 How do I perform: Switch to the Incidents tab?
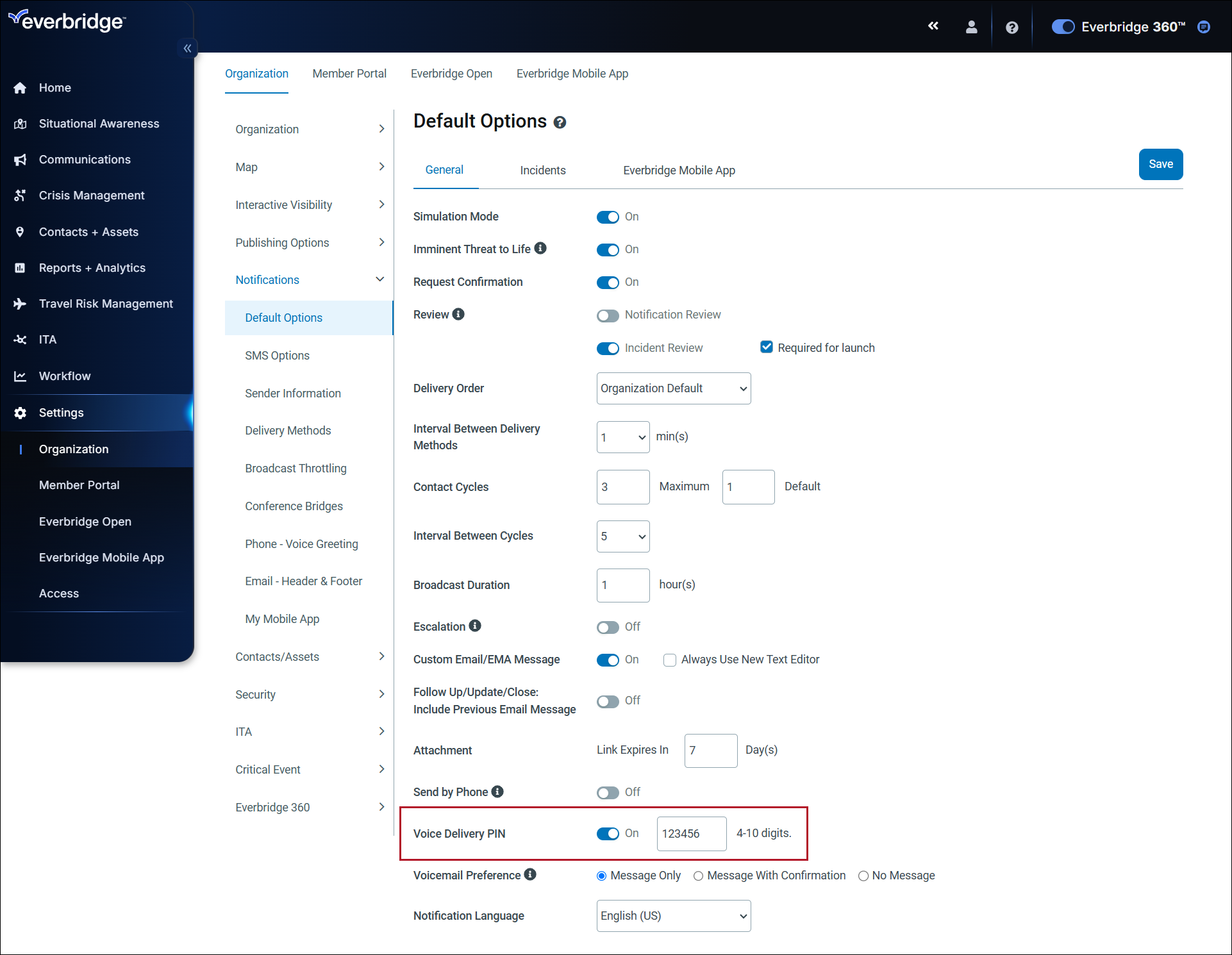tap(542, 170)
